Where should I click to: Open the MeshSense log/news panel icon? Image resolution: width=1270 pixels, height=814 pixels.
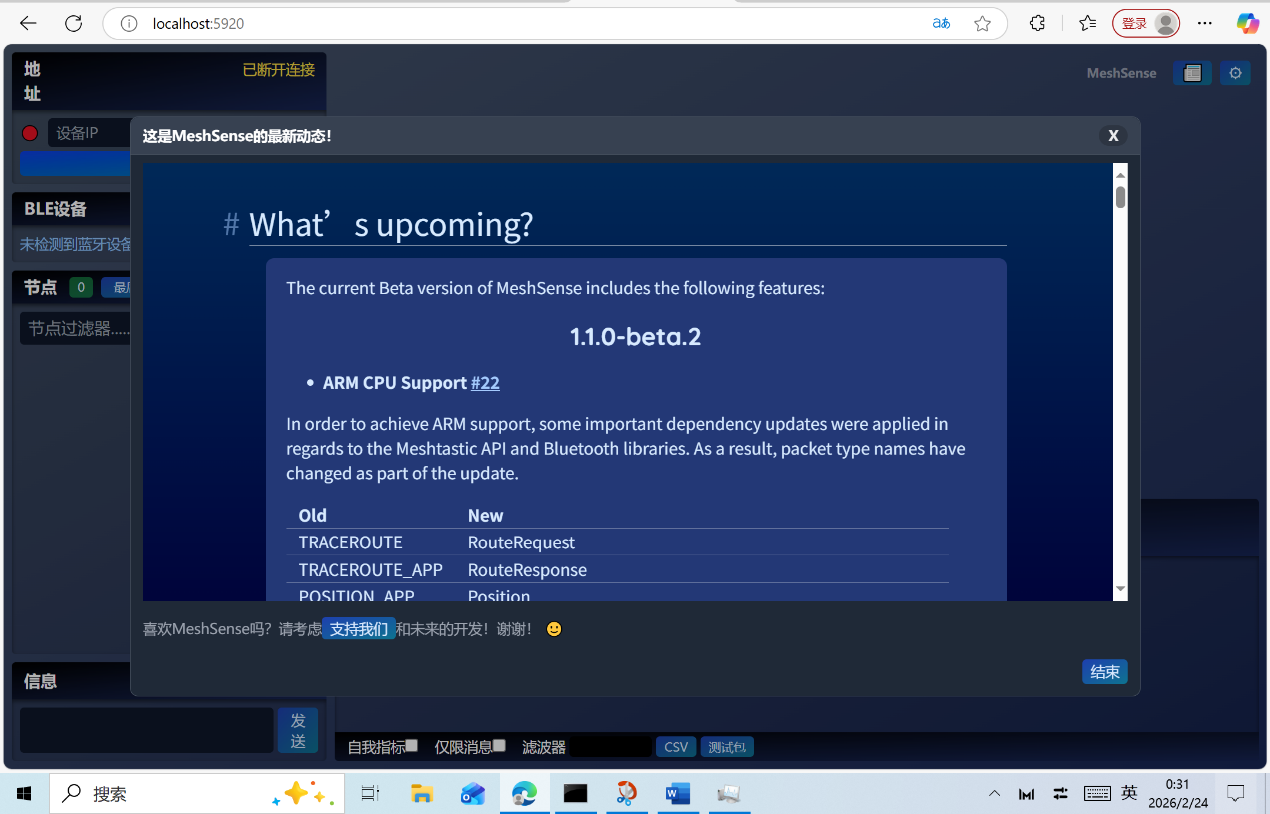pos(1192,73)
